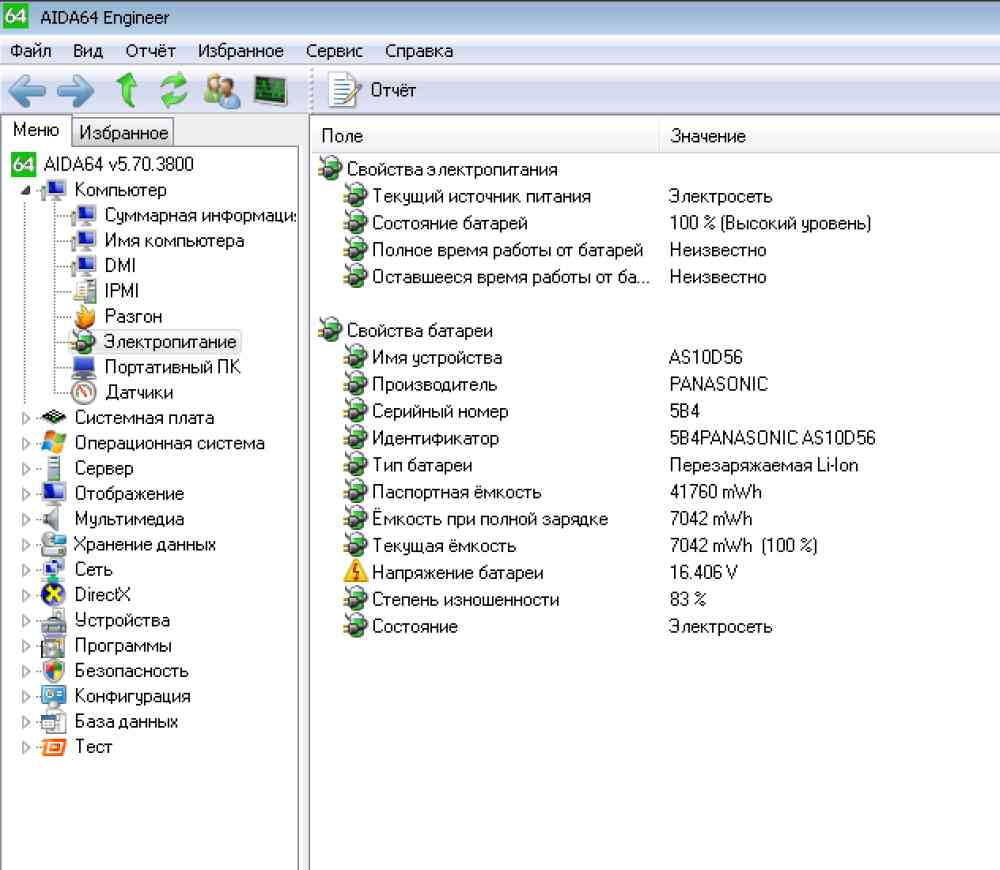The image size is (1000, 870).
Task: Click the printer icon beside Устройства
Action: (54, 620)
